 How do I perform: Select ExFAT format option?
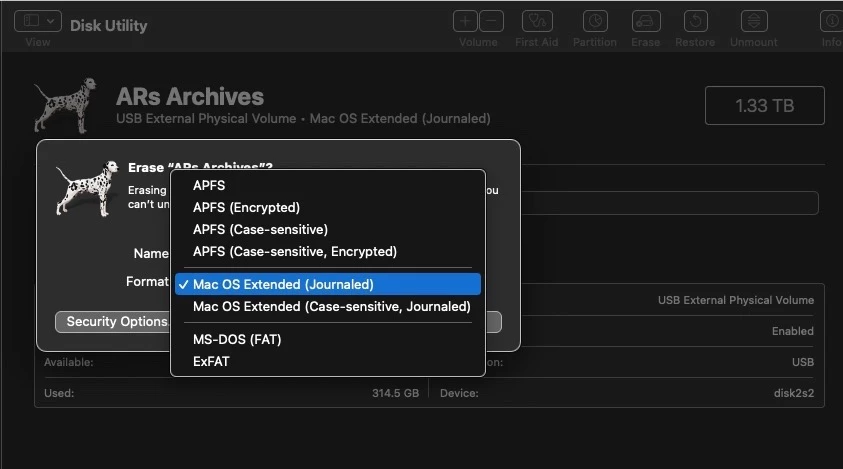[327, 361]
